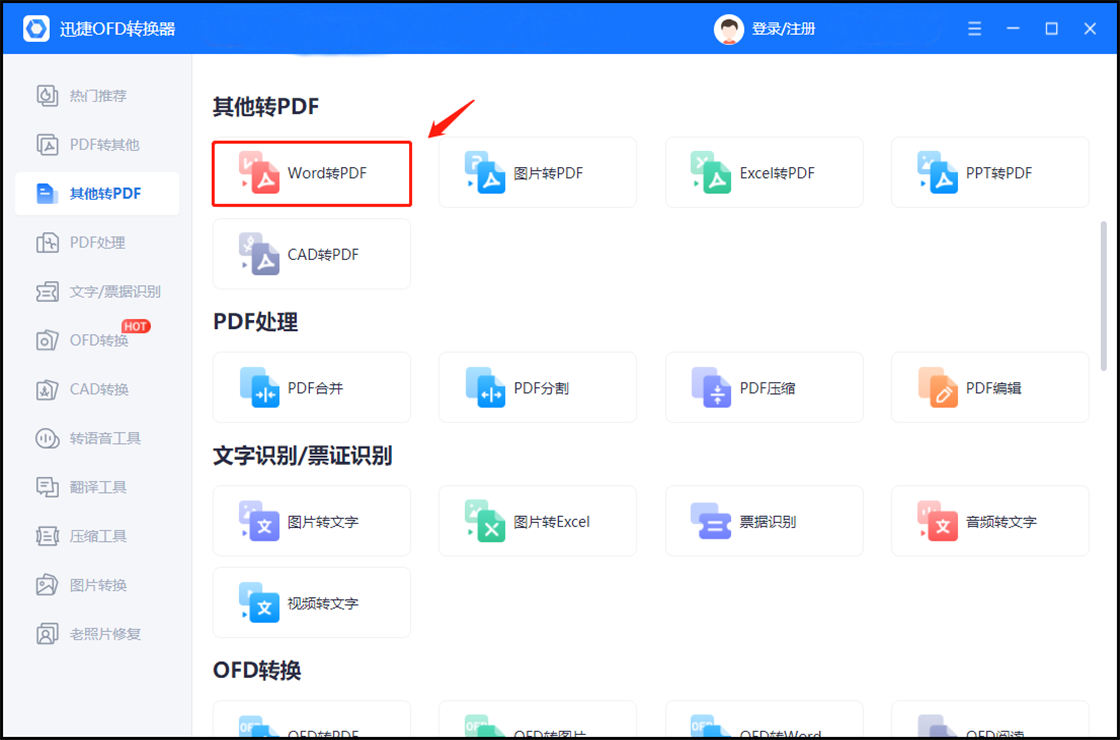This screenshot has height=740, width=1120.
Task: Open the PDF分割 split tool
Action: 537,387
